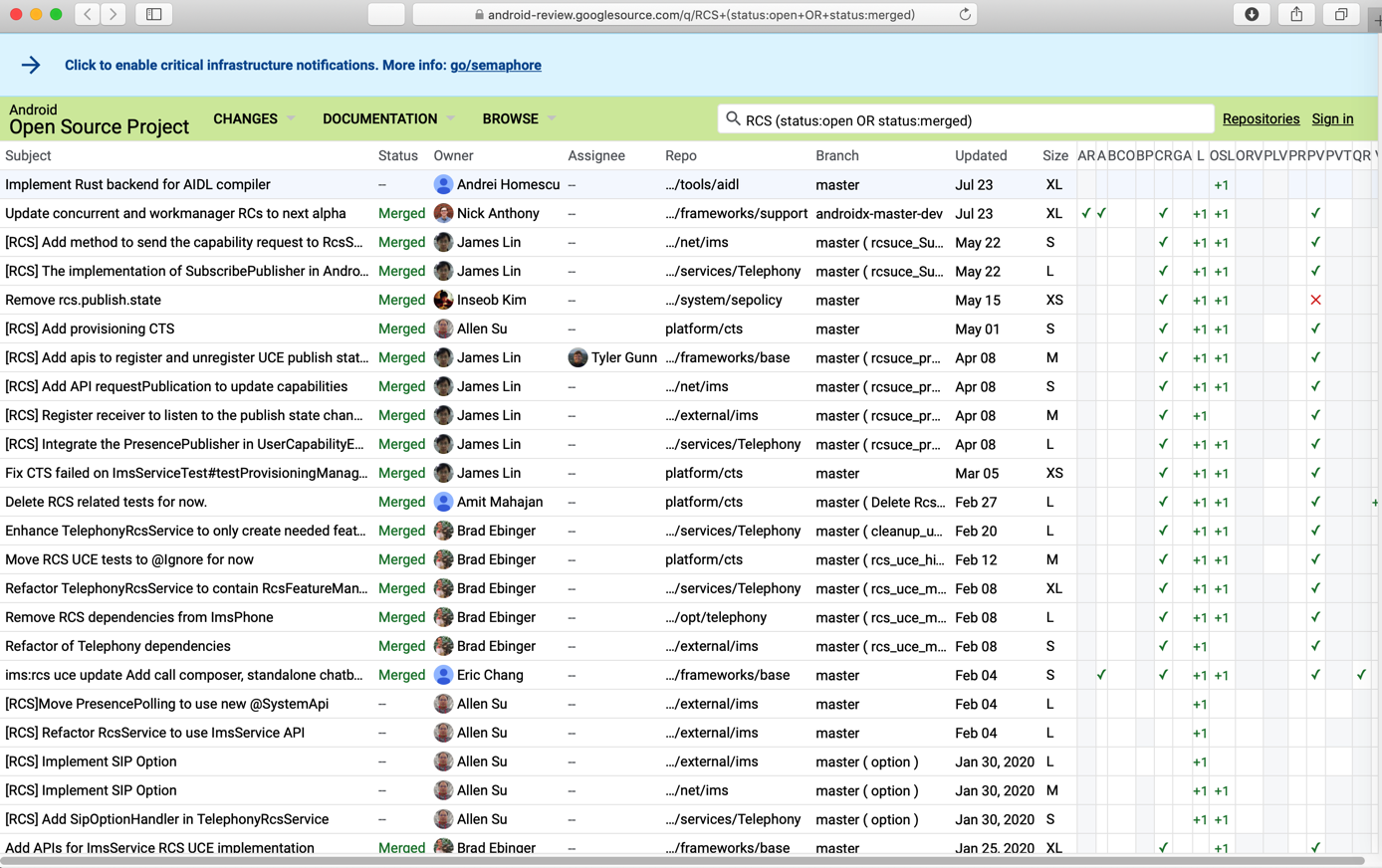The width and height of the screenshot is (1382, 868).
Task: Open 'Remove rcs.publish.state' change
Action: (x=83, y=300)
